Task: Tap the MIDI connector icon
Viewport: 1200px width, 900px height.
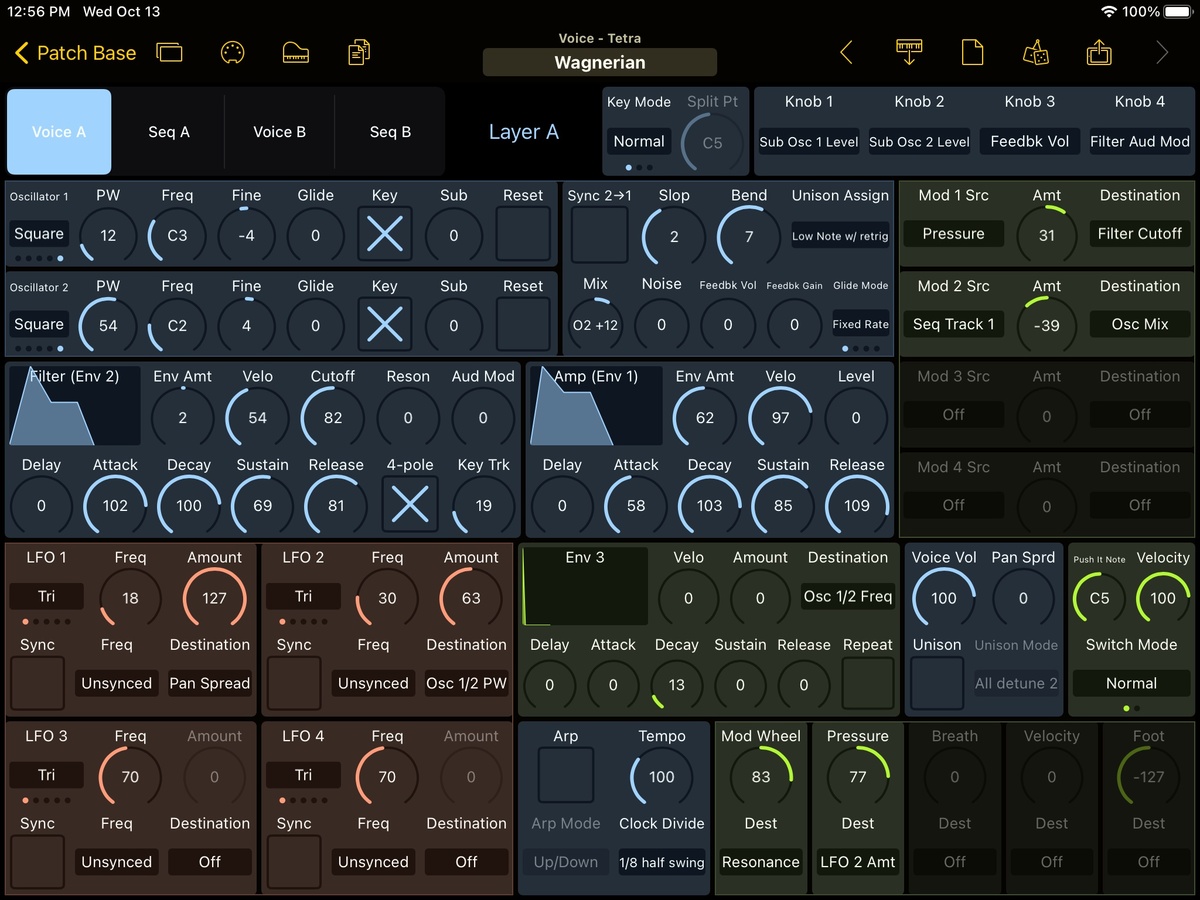Action: point(232,53)
